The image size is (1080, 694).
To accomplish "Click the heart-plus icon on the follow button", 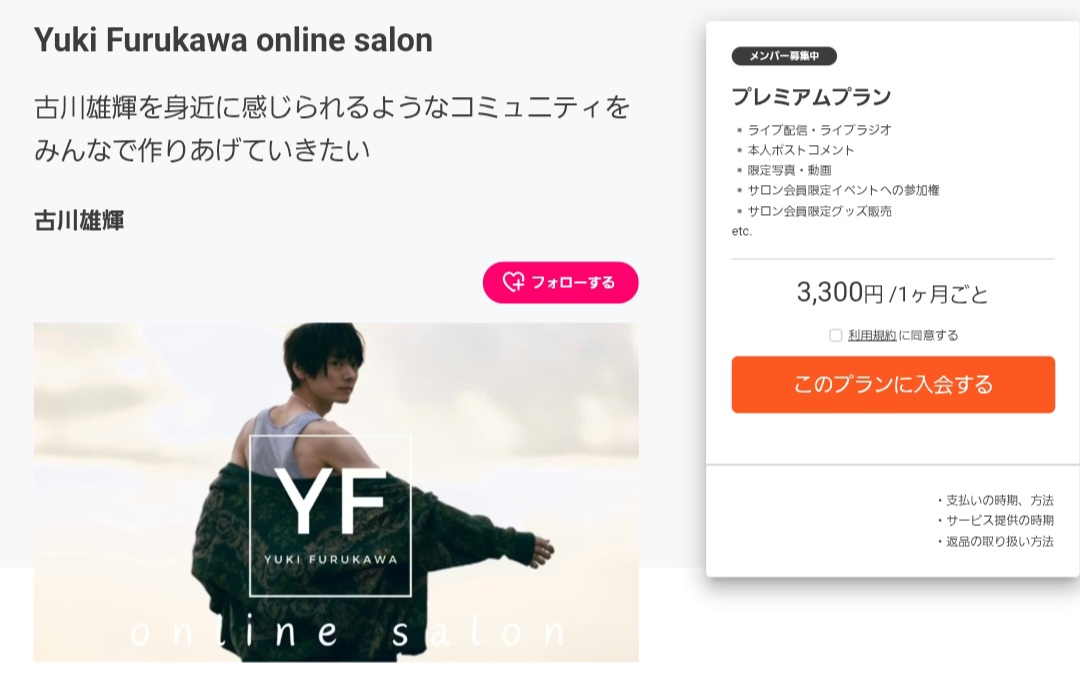I will pos(513,282).
